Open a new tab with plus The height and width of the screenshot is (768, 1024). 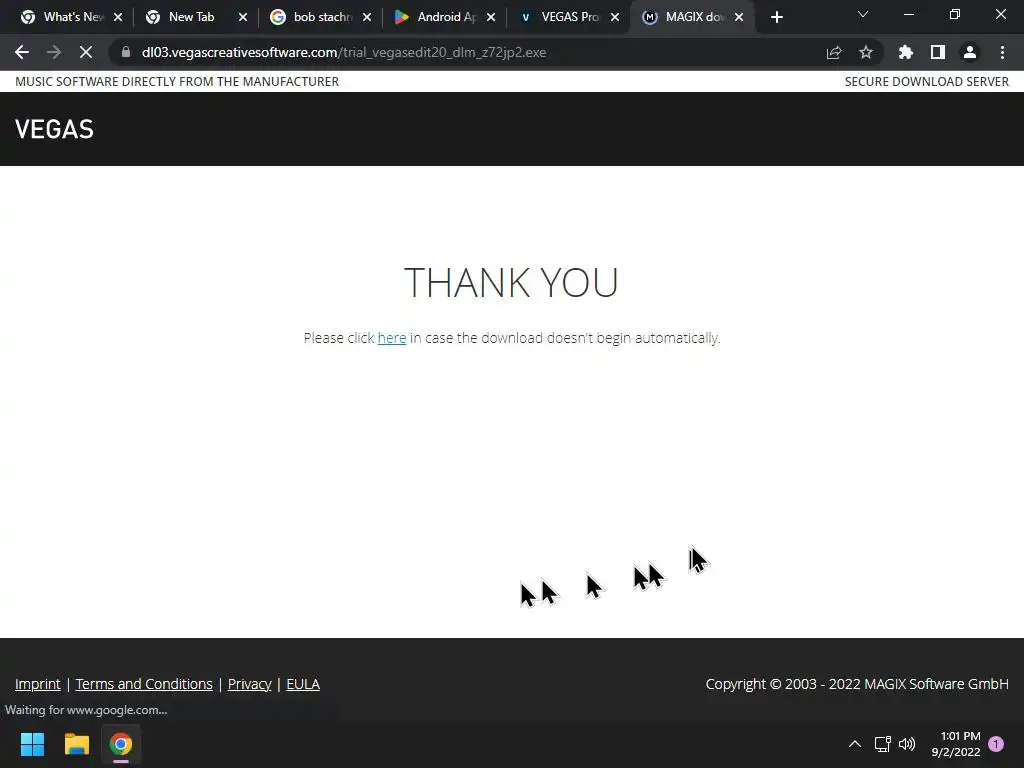pyautogui.click(x=776, y=17)
